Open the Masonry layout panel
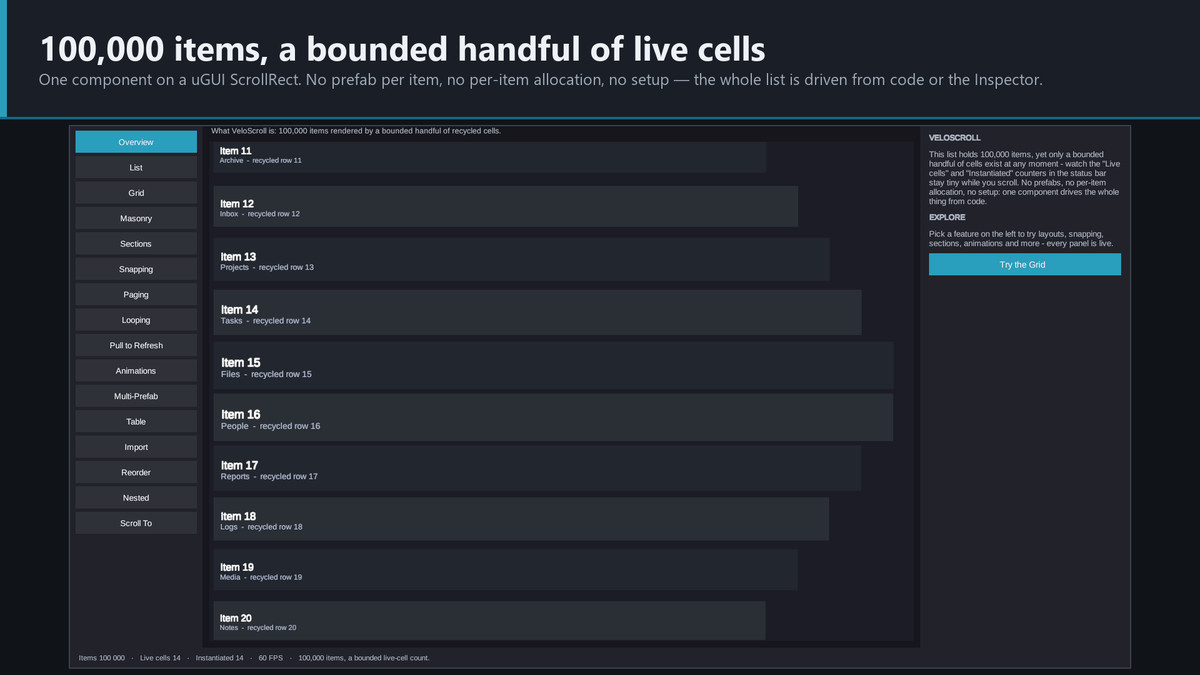This screenshot has height=675, width=1200. click(x=136, y=218)
